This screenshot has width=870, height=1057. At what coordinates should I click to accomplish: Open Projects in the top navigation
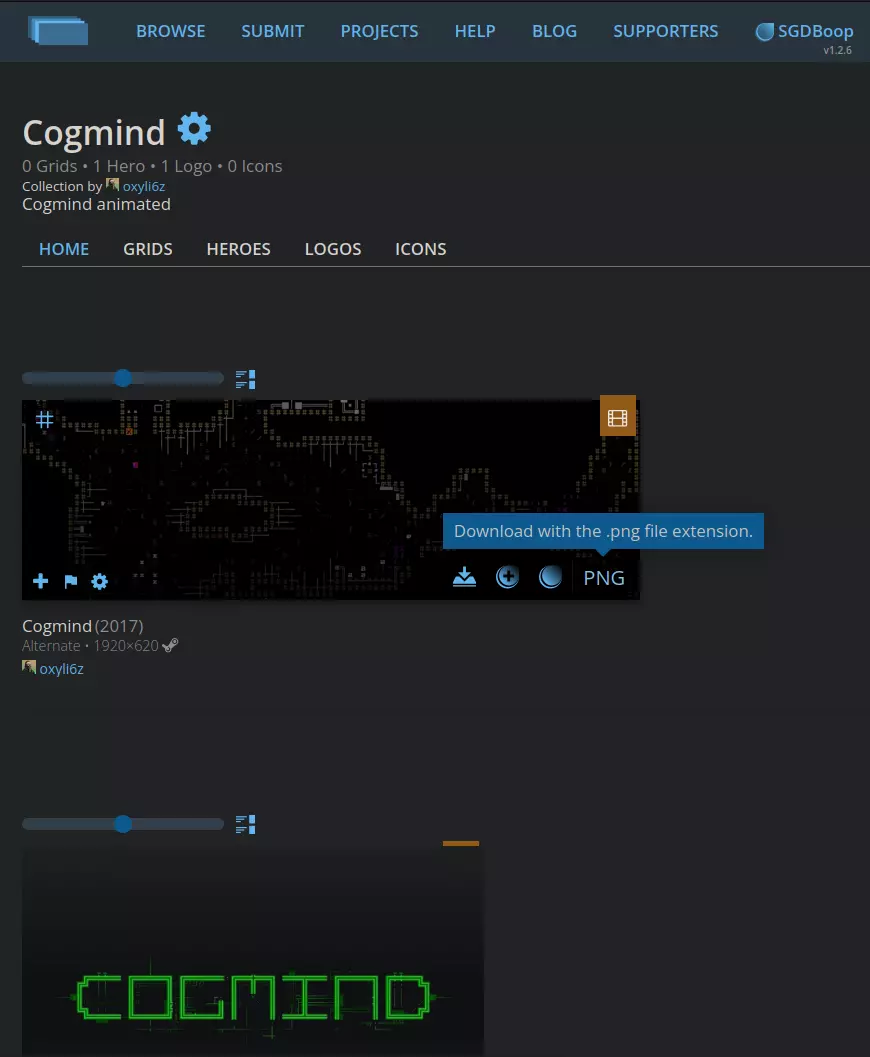(x=379, y=31)
